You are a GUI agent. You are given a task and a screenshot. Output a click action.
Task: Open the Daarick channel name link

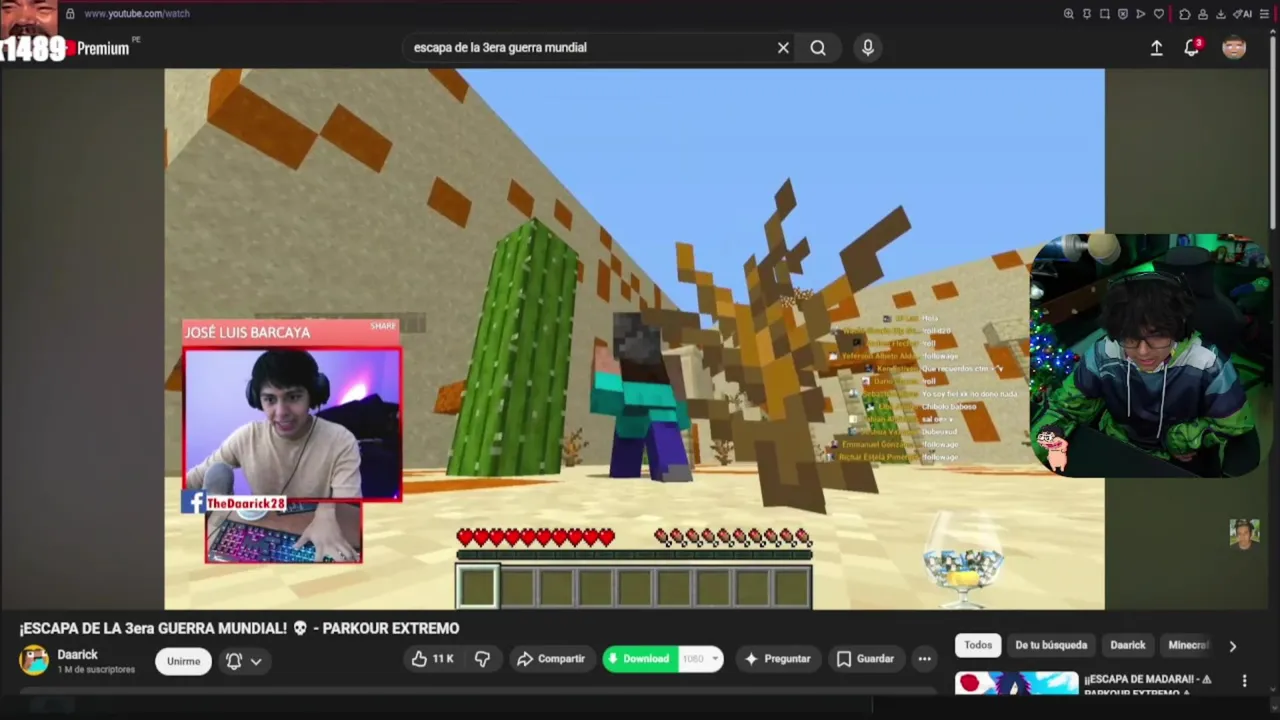coord(77,655)
